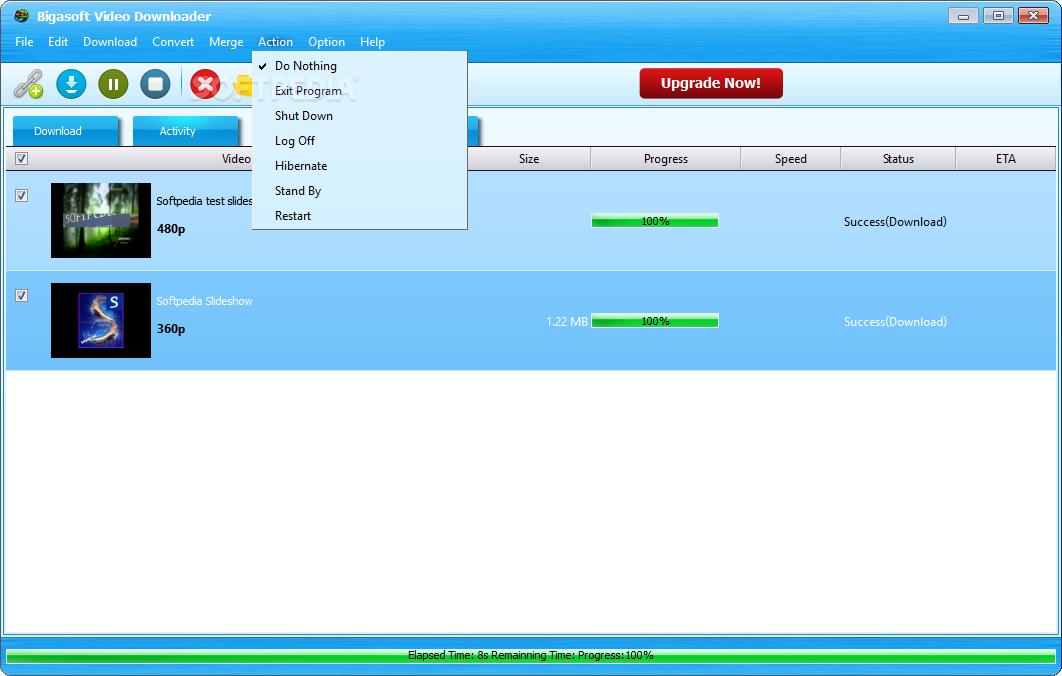Switch to the Download tab
Viewport: 1062px width, 676px height.
(x=65, y=131)
